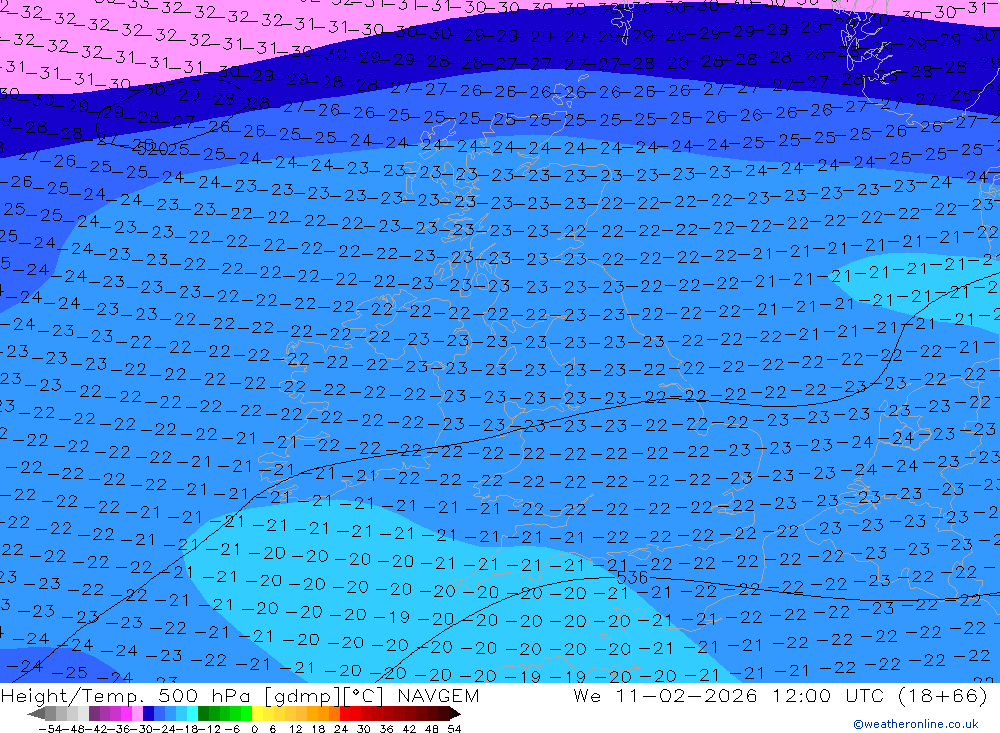The height and width of the screenshot is (733, 1000).
Task: Click the "[gdmp]" unit label
Action: [302, 696]
